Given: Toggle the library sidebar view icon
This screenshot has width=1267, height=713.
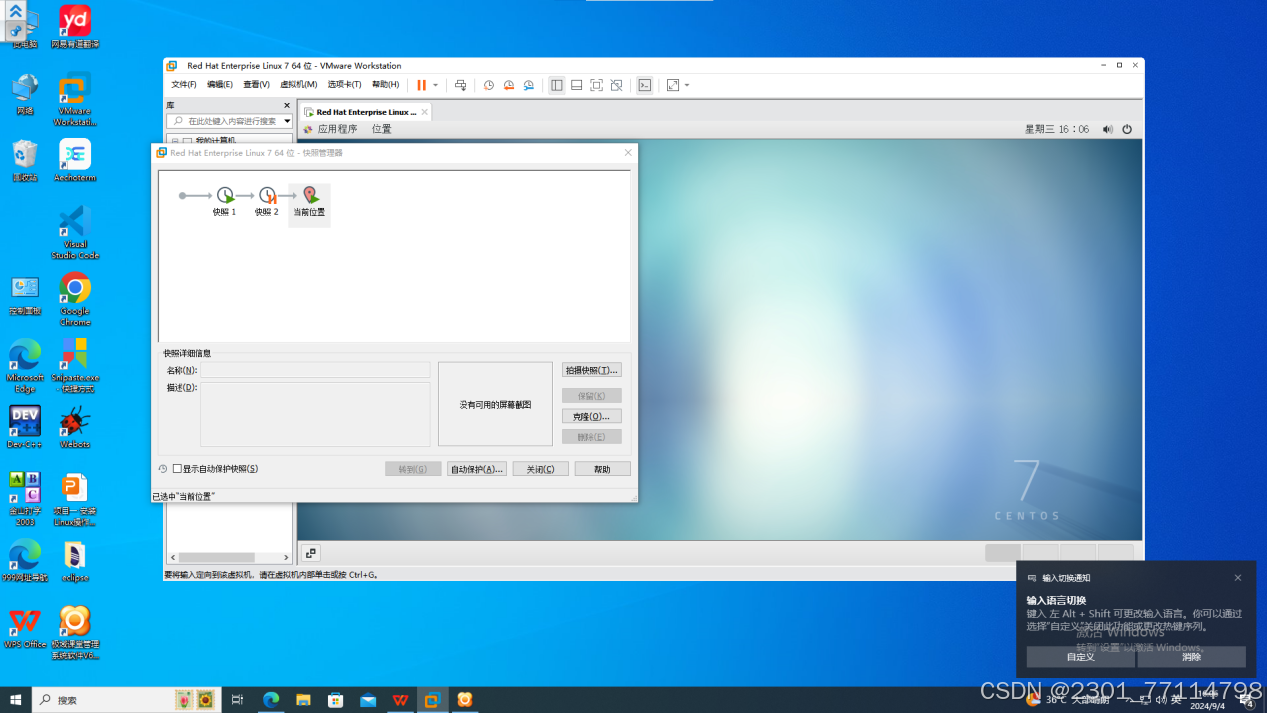Looking at the screenshot, I should coord(557,85).
